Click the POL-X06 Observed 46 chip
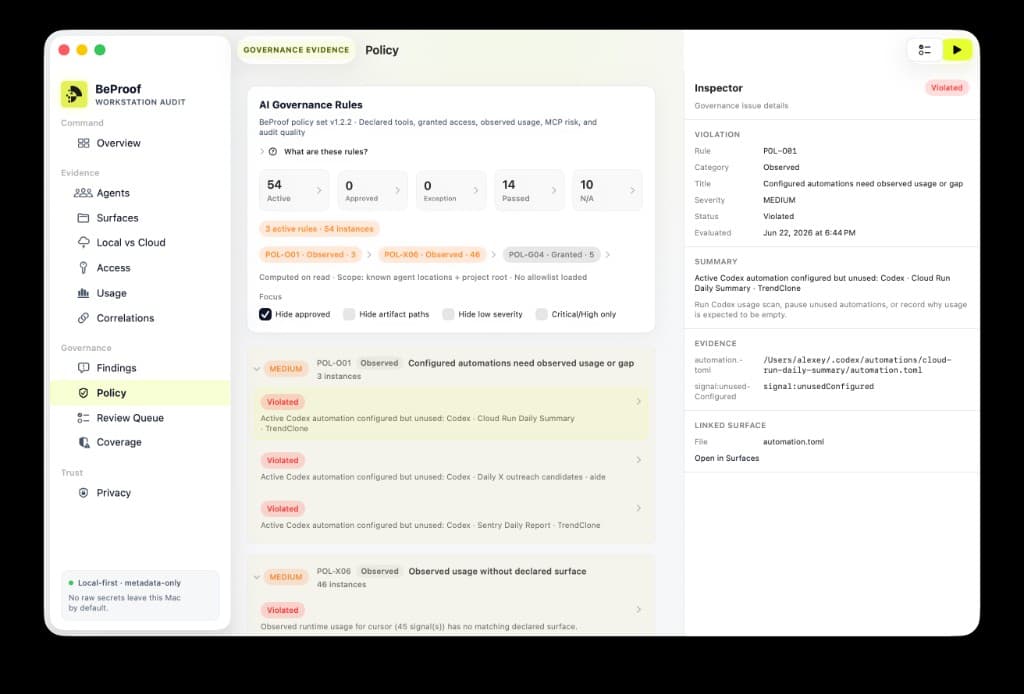 coord(432,255)
